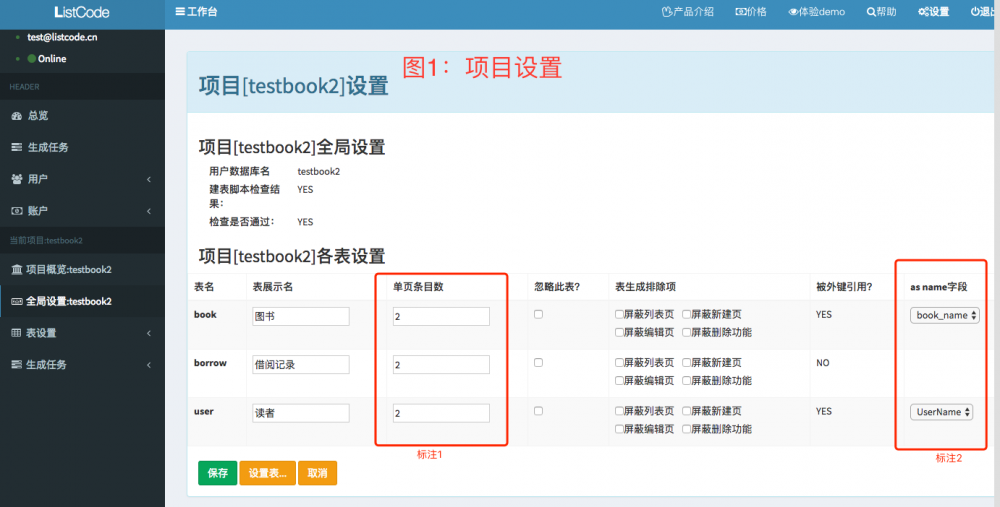Open 总览 in the sidebar

82,115
